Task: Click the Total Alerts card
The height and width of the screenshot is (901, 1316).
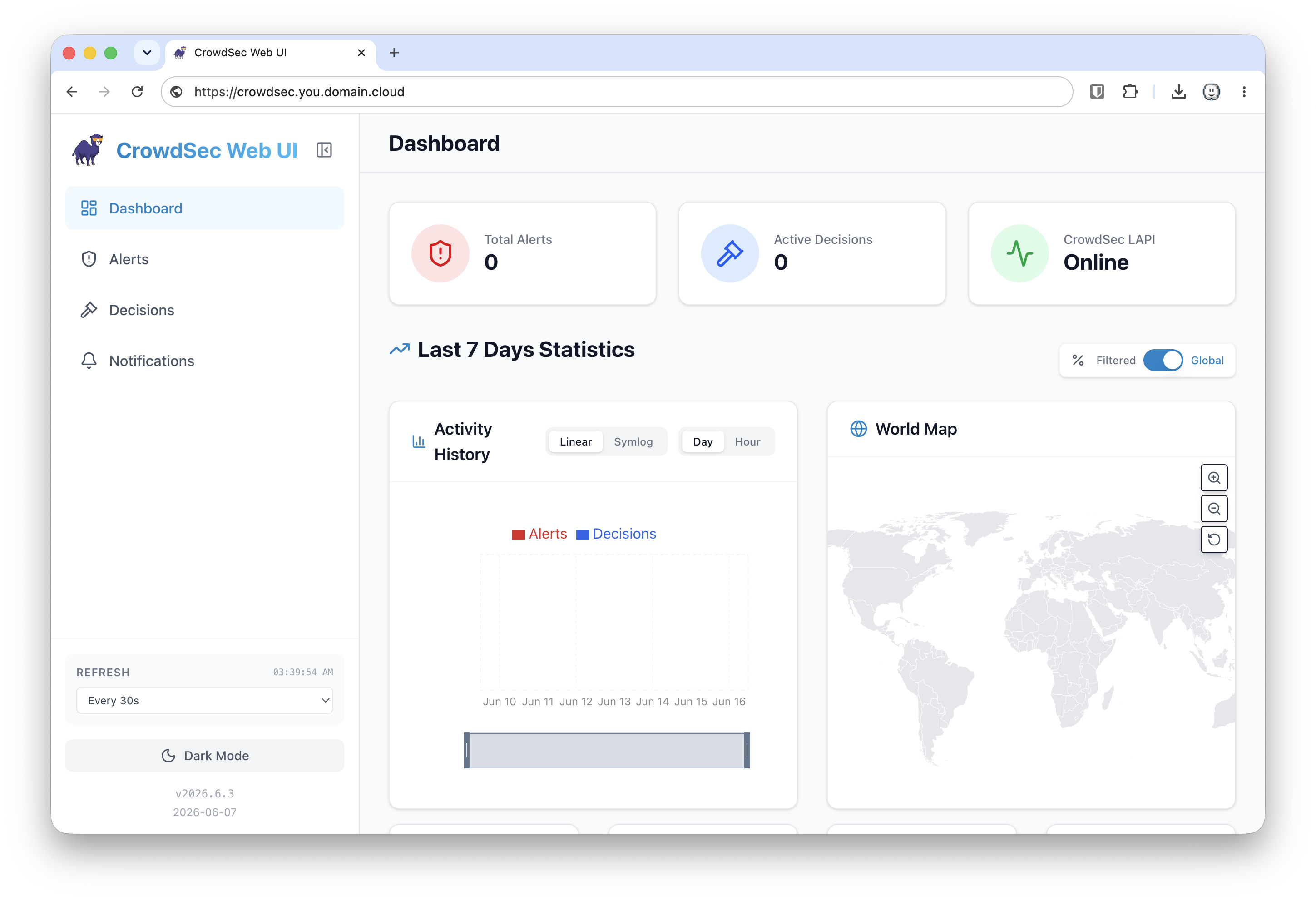Action: 522,253
